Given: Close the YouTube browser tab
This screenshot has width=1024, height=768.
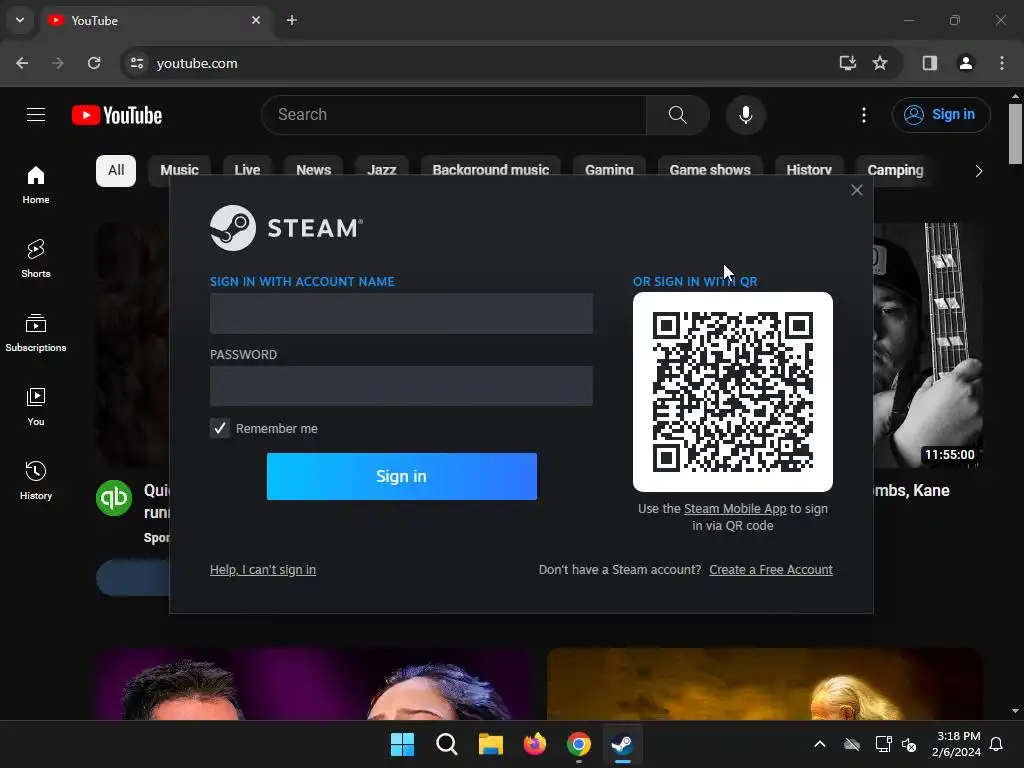Looking at the screenshot, I should pyautogui.click(x=256, y=20).
